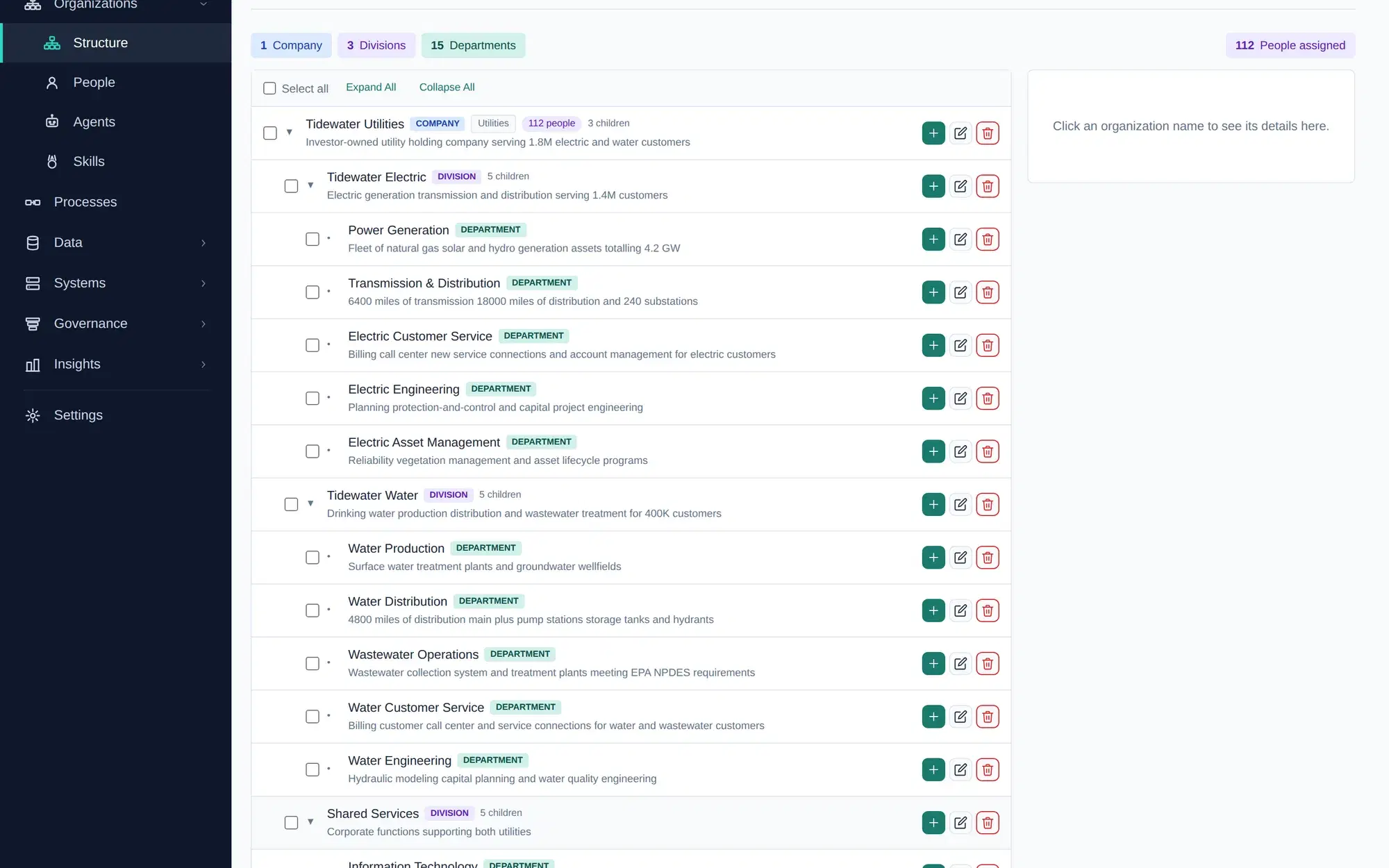Delete the Water Engineering department
The height and width of the screenshot is (868, 1389).
[x=988, y=769]
